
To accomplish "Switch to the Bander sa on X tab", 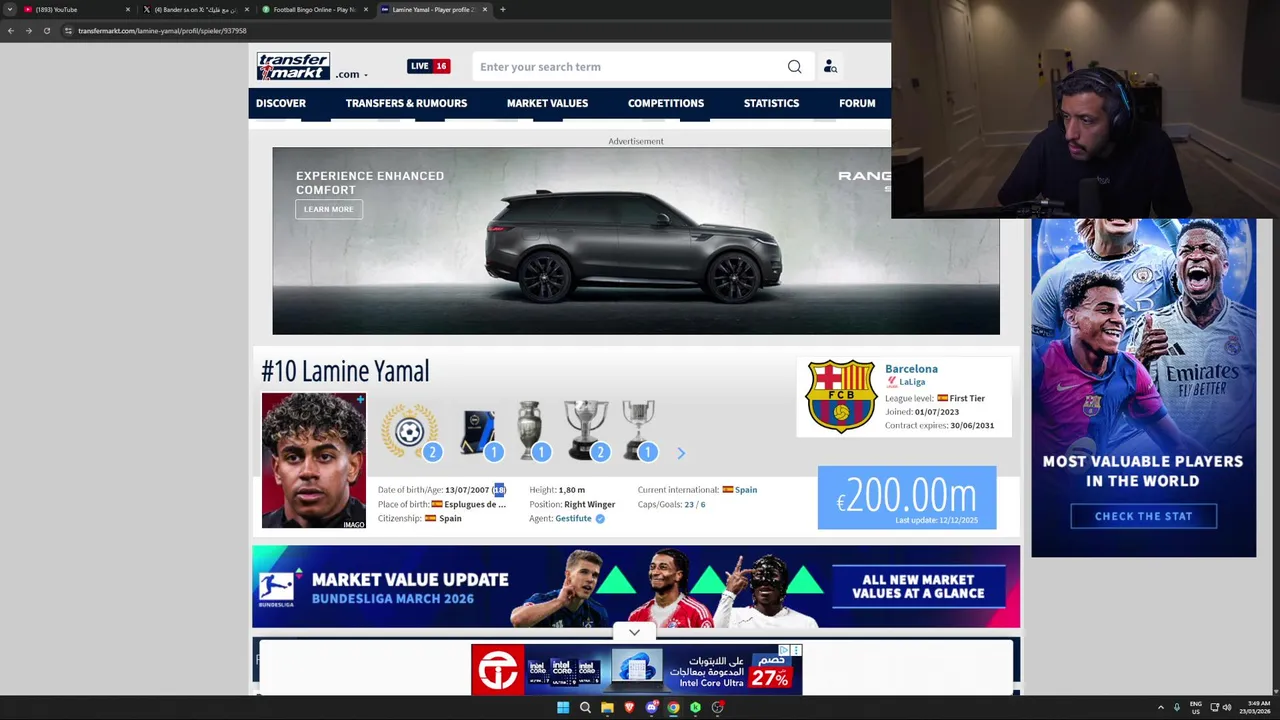I will (x=195, y=9).
